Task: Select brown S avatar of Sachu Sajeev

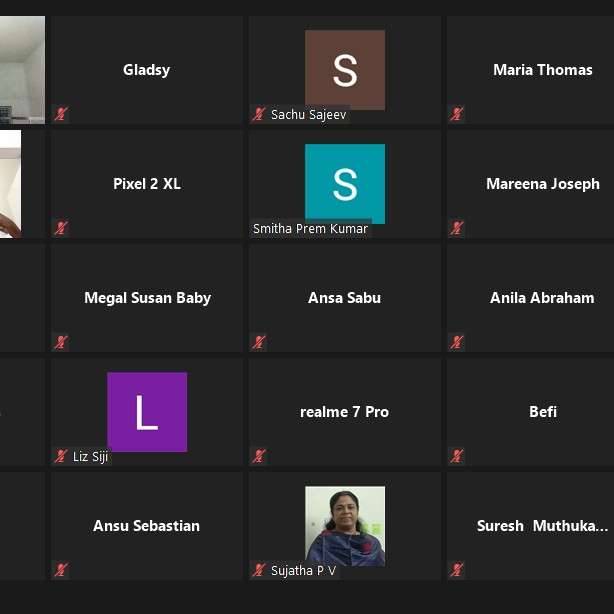Action: [345, 70]
